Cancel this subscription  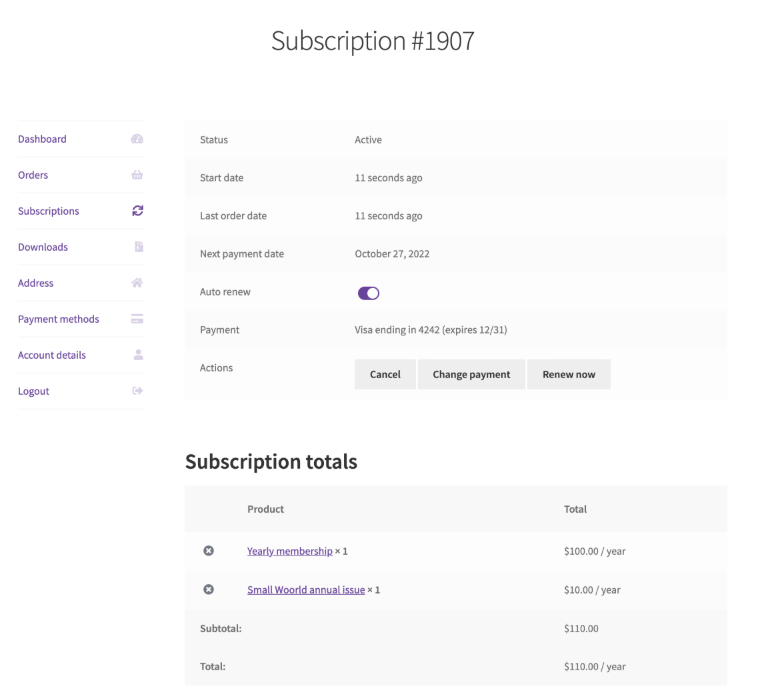(x=385, y=374)
